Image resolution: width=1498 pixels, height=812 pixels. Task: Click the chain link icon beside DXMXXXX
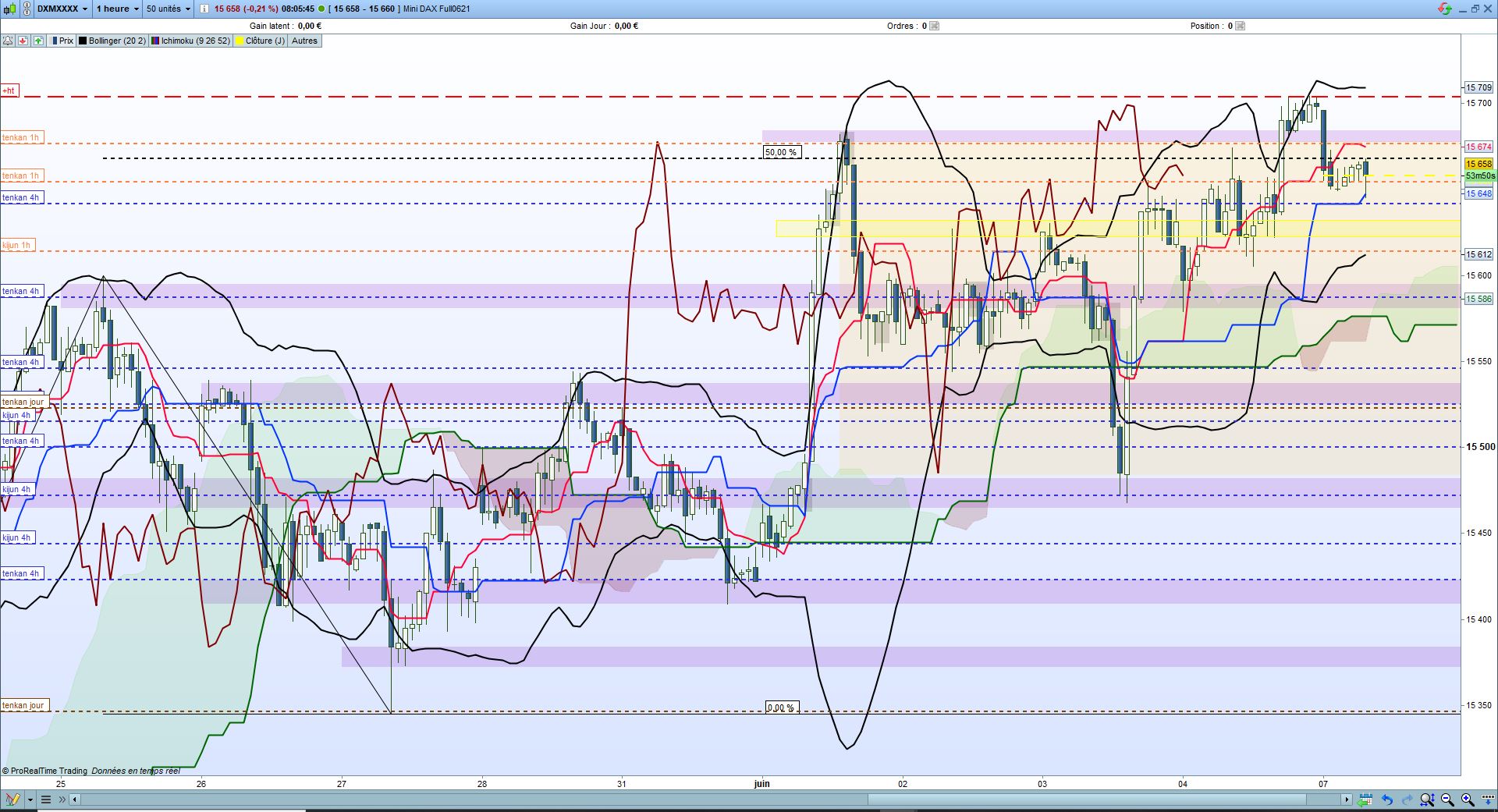(x=27, y=9)
